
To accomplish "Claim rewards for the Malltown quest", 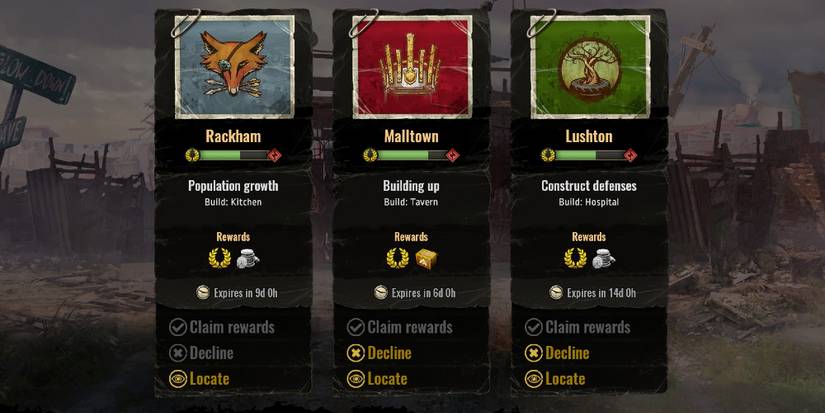I will [399, 327].
